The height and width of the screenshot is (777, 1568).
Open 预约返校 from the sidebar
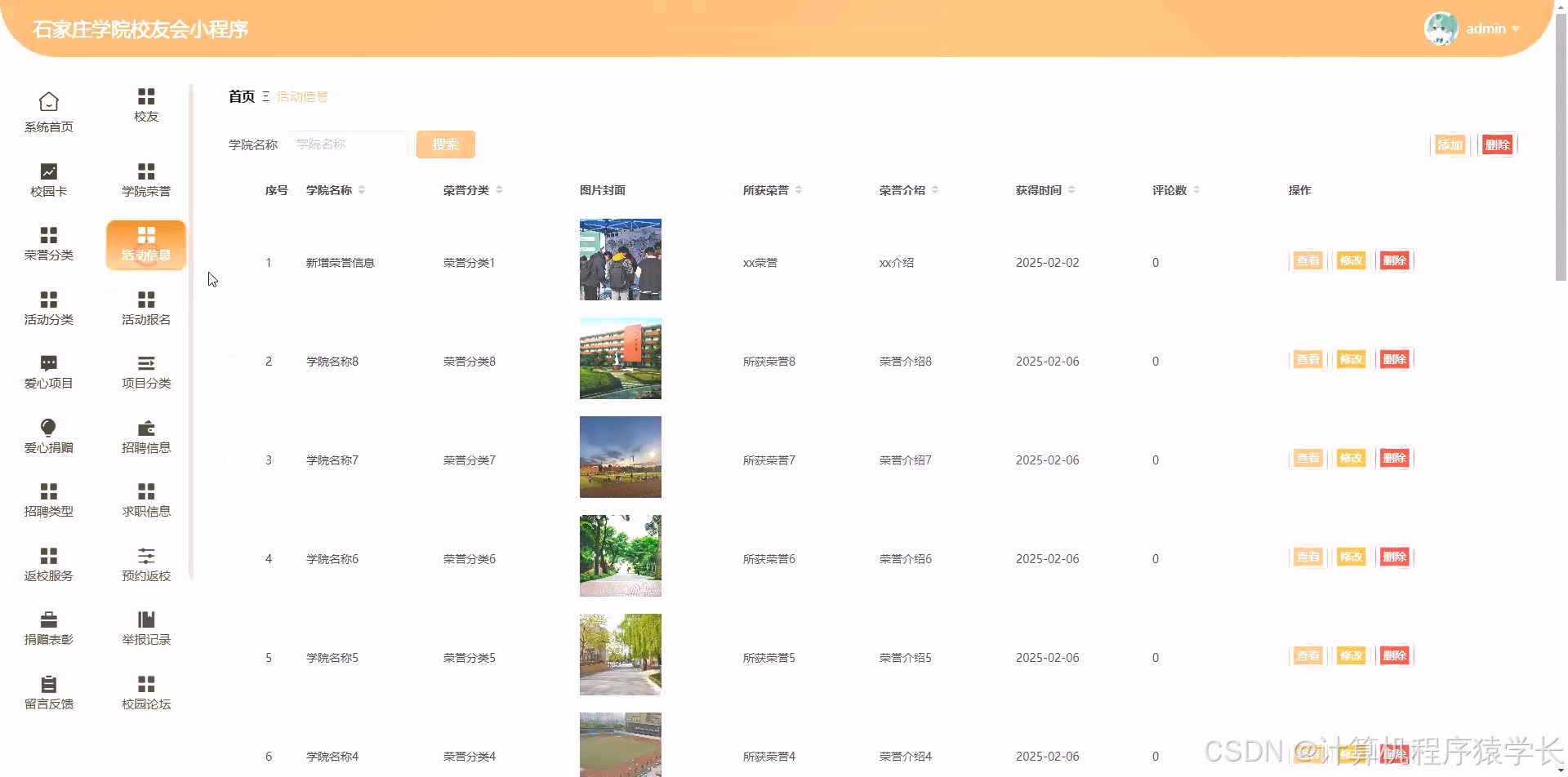pyautogui.click(x=145, y=563)
